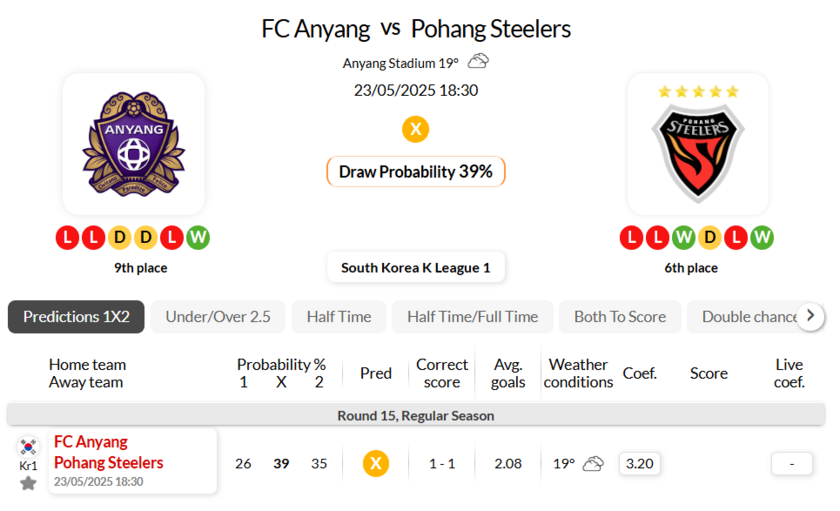Switch to the Under/Over 2.5 tab
This screenshot has width=840, height=511.
[x=218, y=317]
